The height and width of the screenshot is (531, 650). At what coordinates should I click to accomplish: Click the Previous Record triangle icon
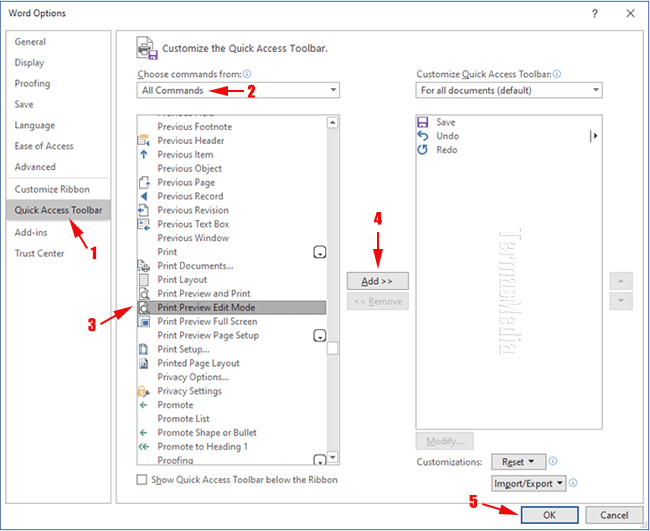144,196
